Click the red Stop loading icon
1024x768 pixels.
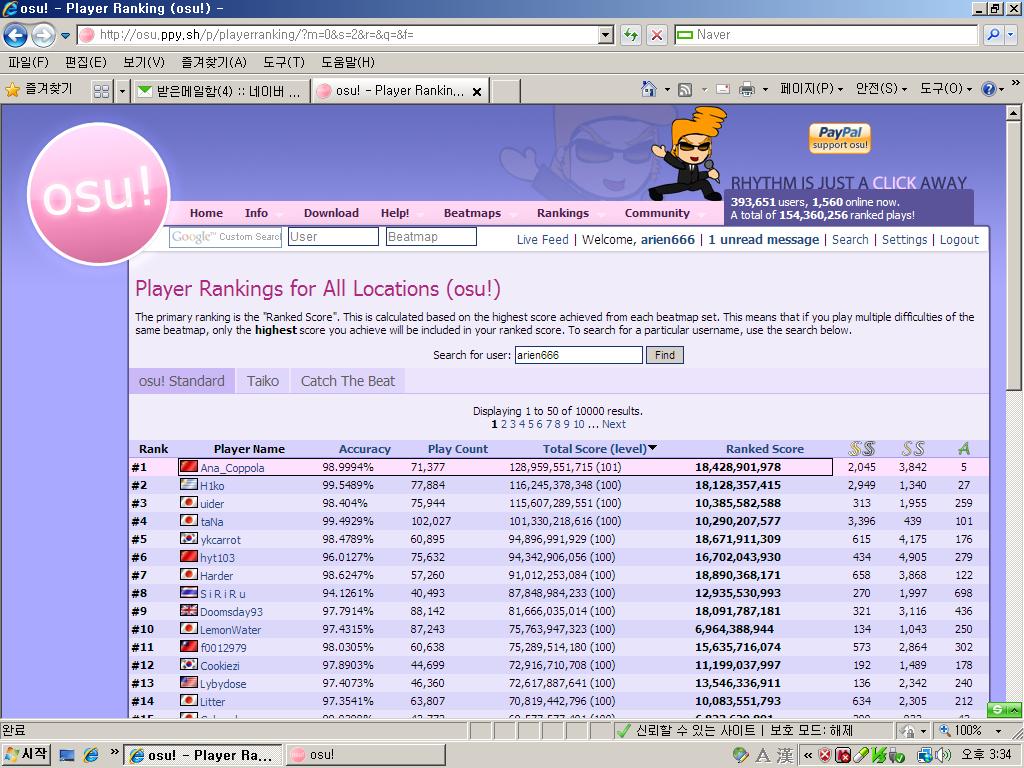tap(657, 35)
